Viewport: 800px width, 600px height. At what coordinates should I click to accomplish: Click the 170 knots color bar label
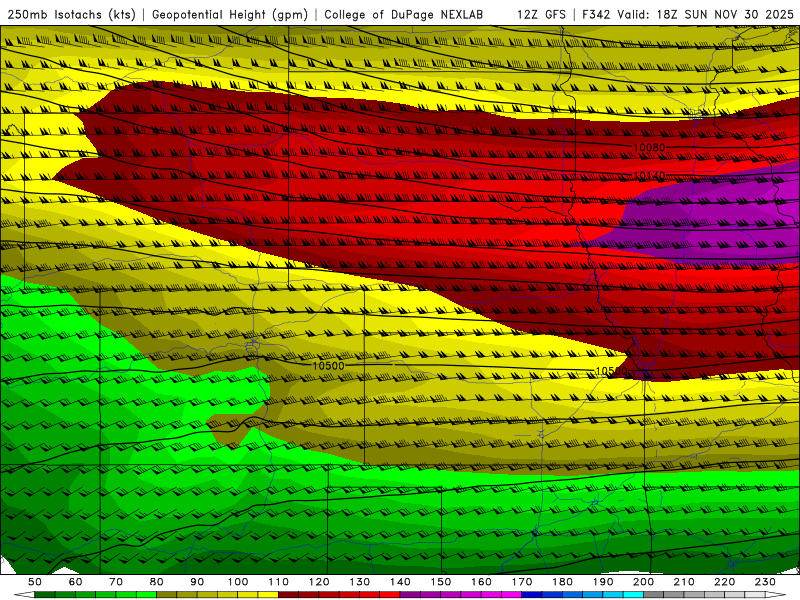coord(522,582)
